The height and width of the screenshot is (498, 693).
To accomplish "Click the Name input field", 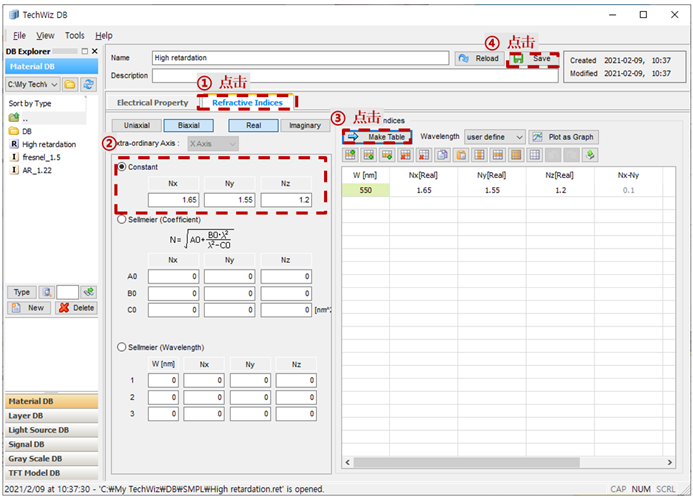I will point(301,58).
